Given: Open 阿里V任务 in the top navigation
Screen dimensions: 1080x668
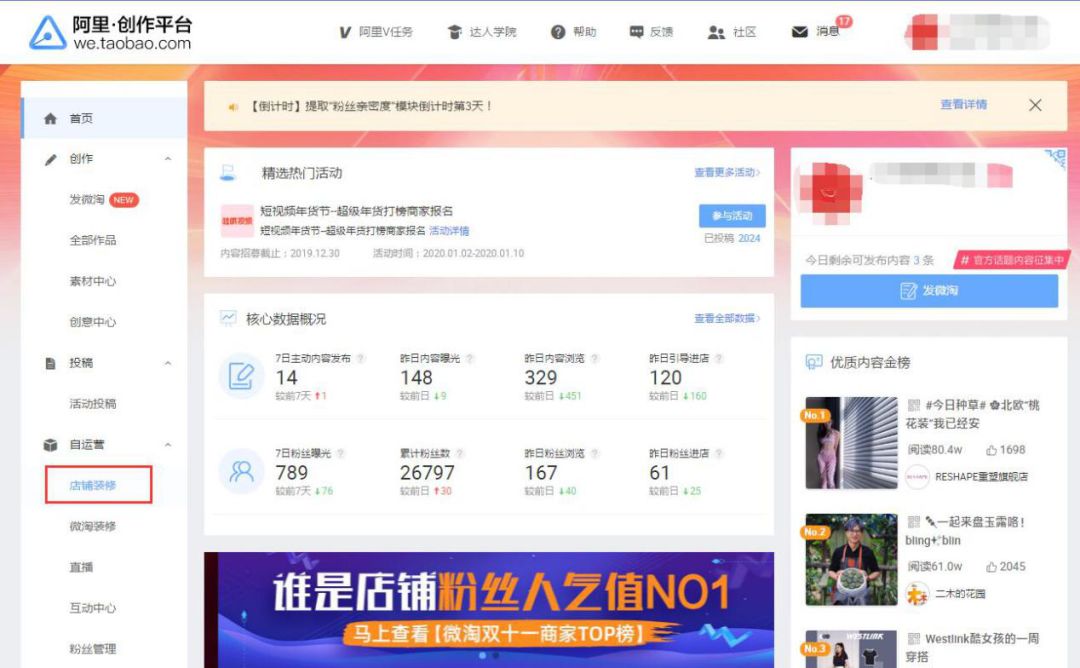Looking at the screenshot, I should click(376, 32).
